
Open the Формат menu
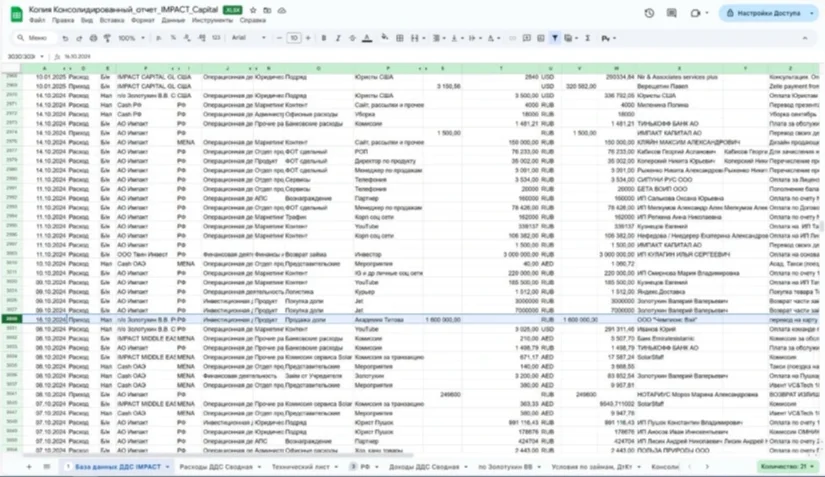[x=143, y=21]
